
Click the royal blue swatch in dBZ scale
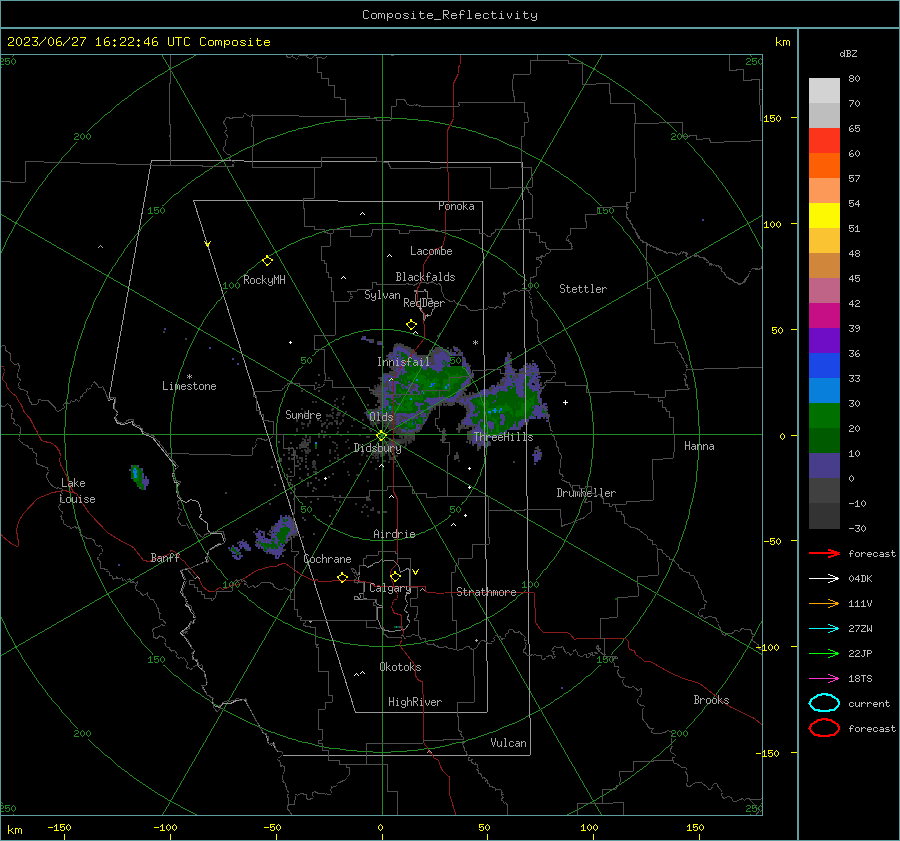[x=824, y=365]
